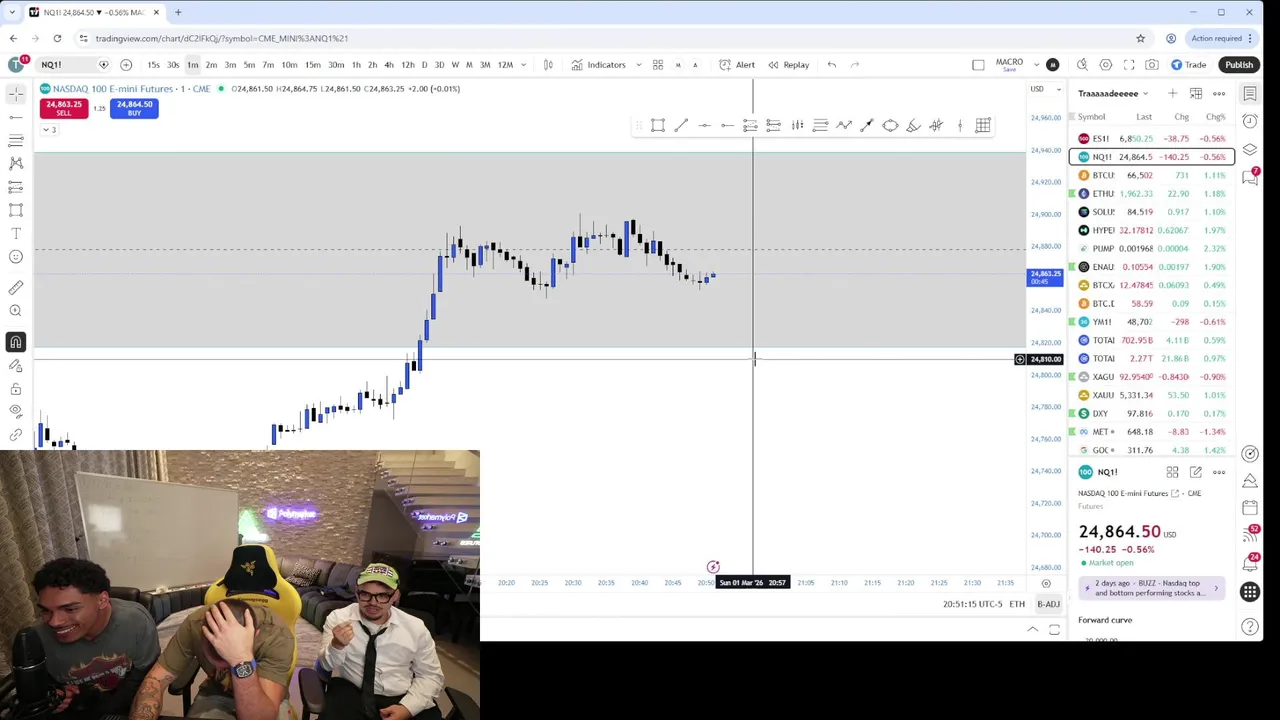Click the blue BUY 24,864.50 button

coord(134,108)
